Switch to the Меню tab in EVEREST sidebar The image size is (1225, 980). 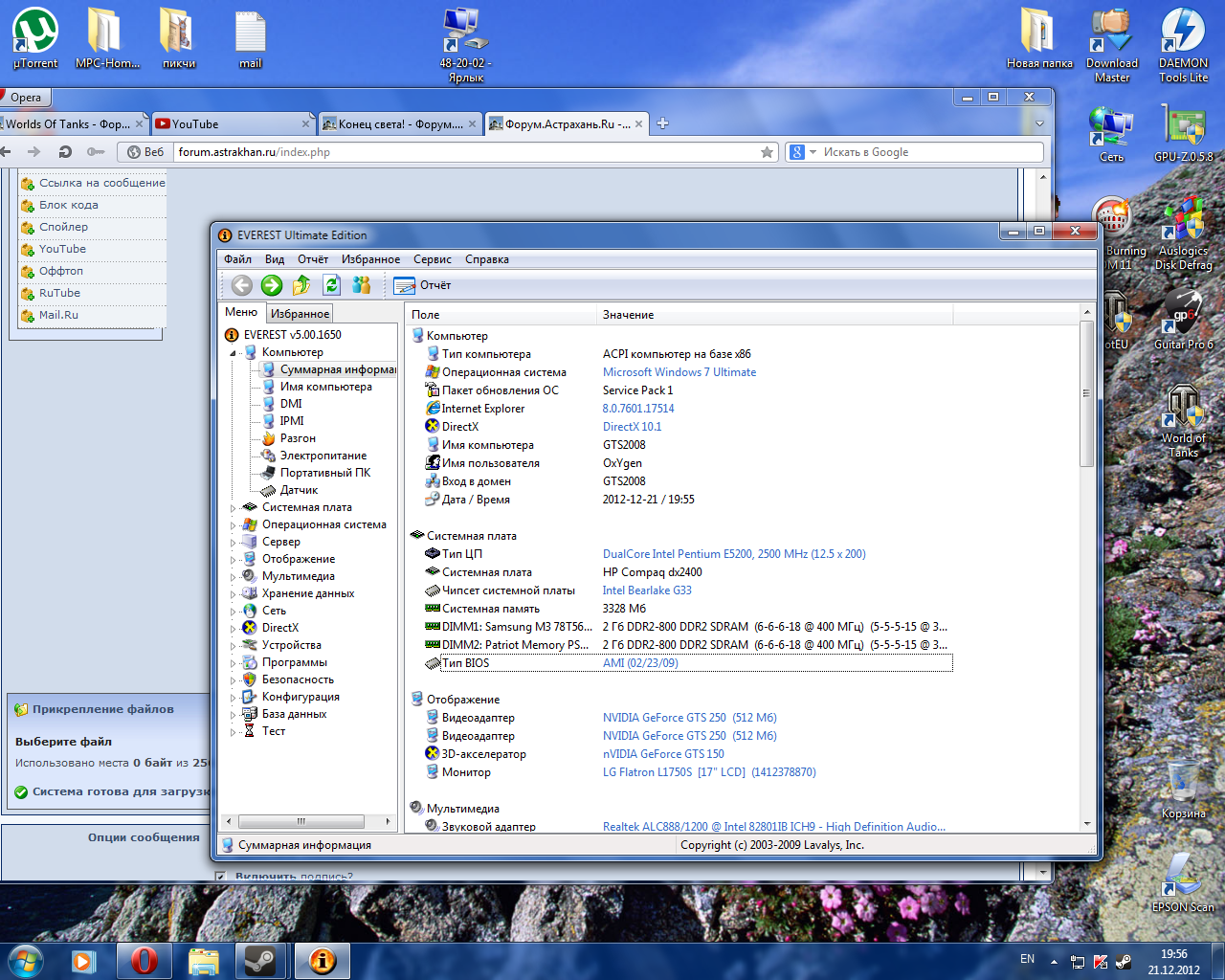point(241,312)
